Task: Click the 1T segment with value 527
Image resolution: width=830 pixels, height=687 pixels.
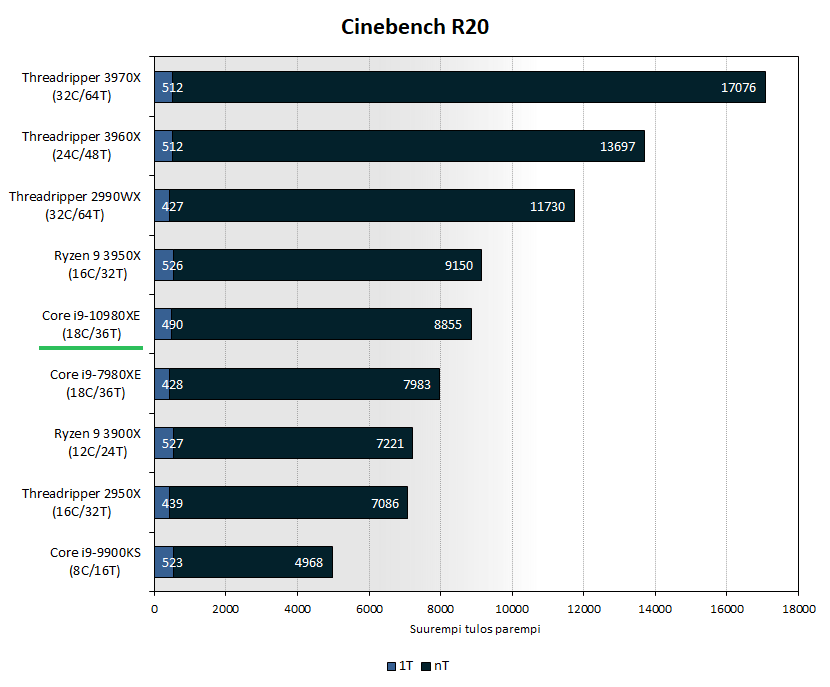Action: [164, 443]
